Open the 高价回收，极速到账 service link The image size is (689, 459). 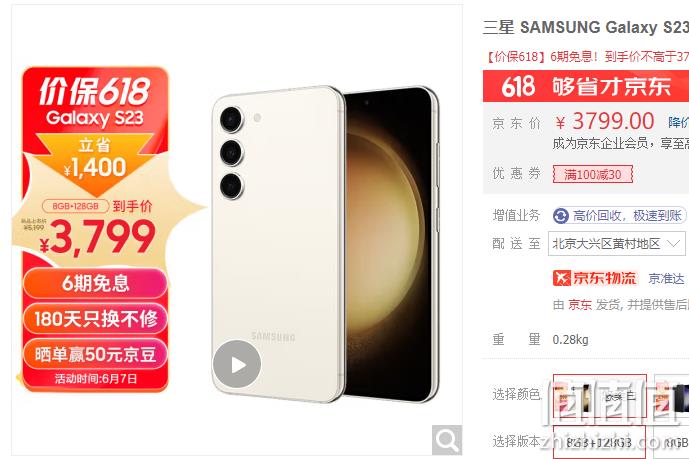[x=627, y=216]
